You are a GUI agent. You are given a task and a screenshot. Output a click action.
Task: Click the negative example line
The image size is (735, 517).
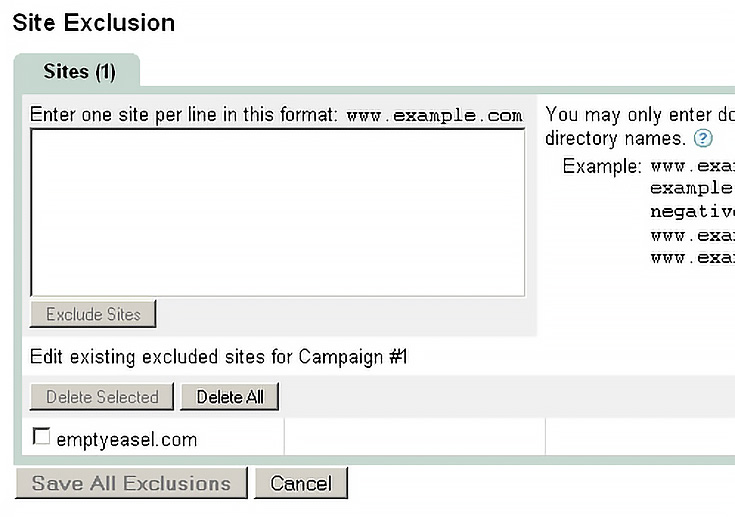[693, 211]
